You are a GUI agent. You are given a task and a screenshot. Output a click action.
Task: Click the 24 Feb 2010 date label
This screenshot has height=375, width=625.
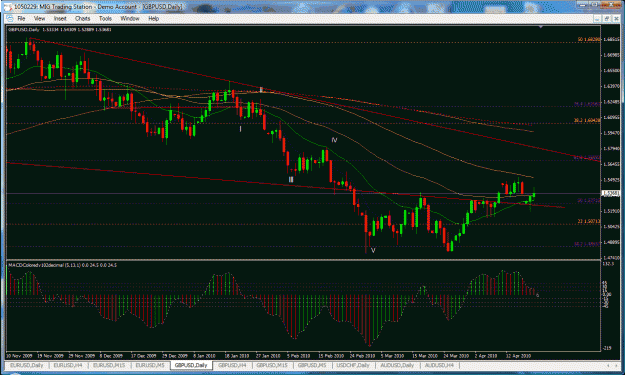[362, 356]
